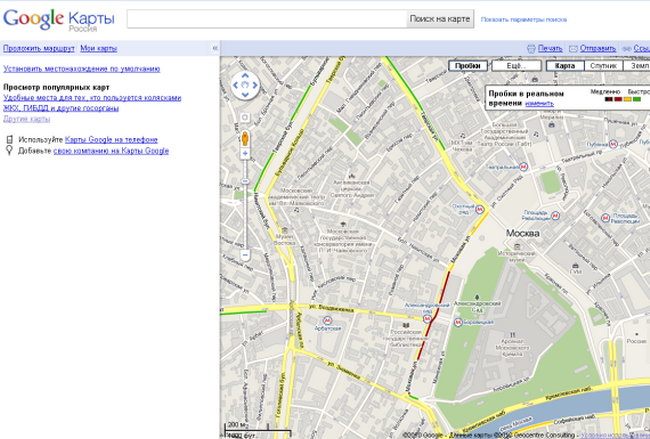Switch map view to Спутник
The image size is (650, 439).
(603, 65)
